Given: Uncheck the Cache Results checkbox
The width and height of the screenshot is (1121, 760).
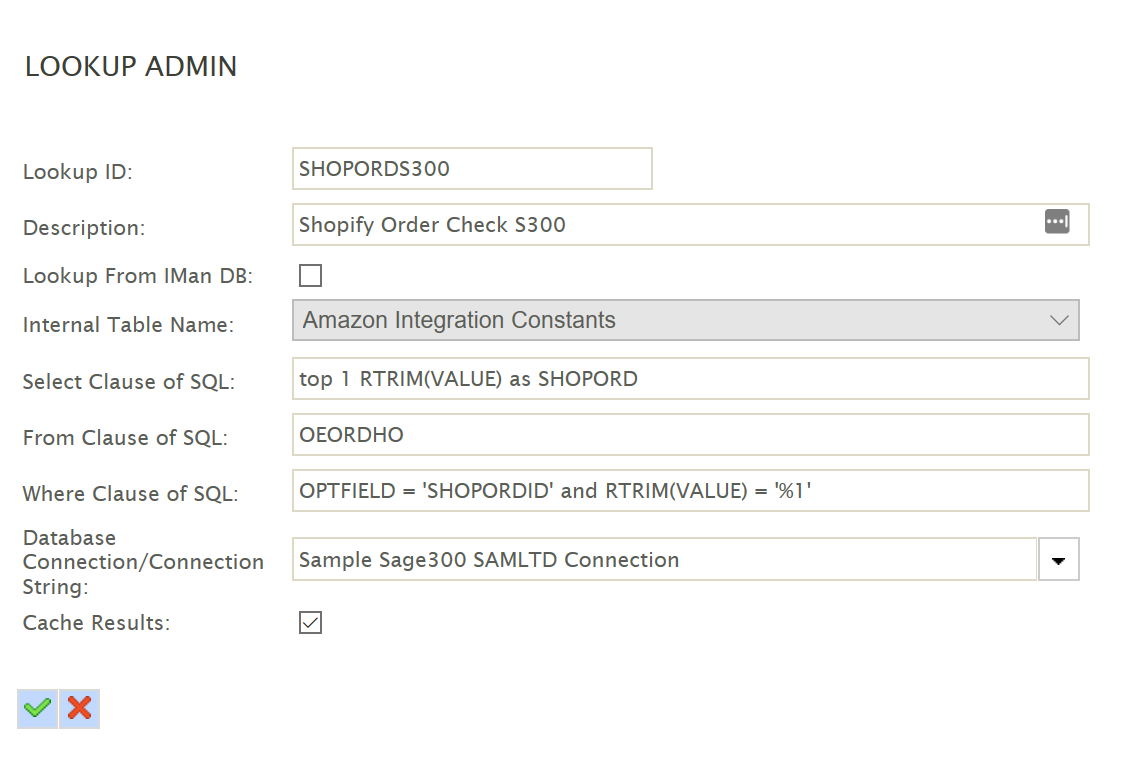Looking at the screenshot, I should click(311, 623).
